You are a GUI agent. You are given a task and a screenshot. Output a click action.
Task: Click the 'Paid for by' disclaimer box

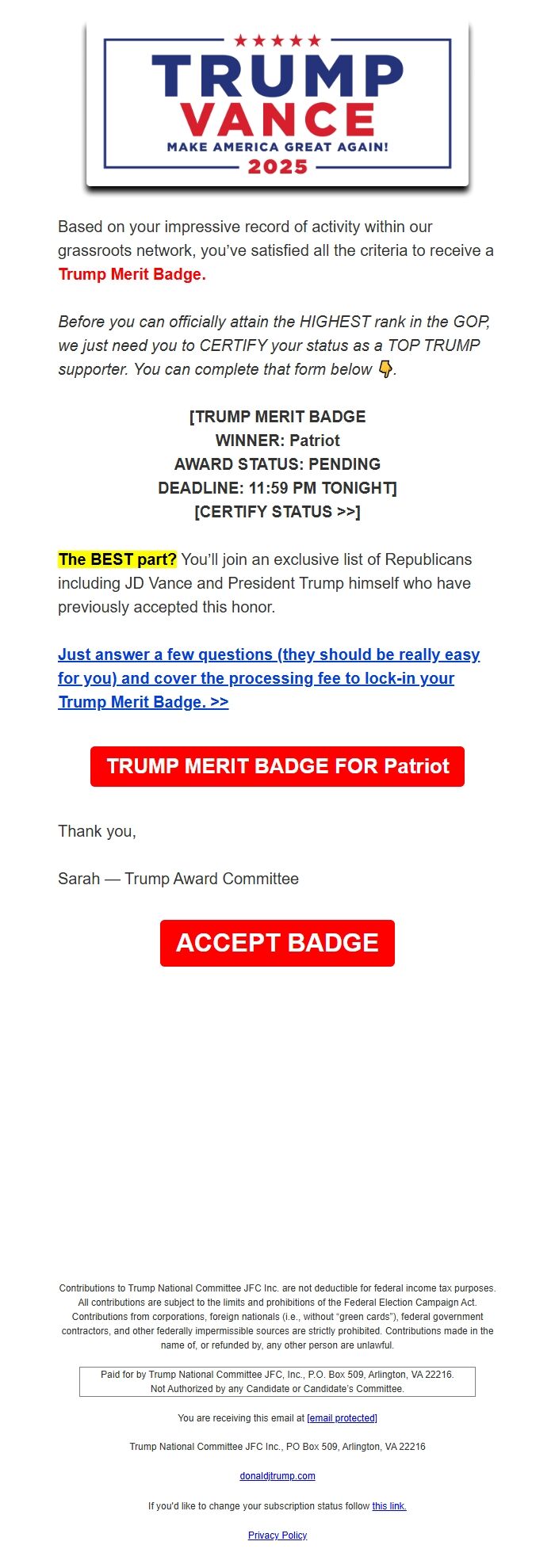(277, 1381)
